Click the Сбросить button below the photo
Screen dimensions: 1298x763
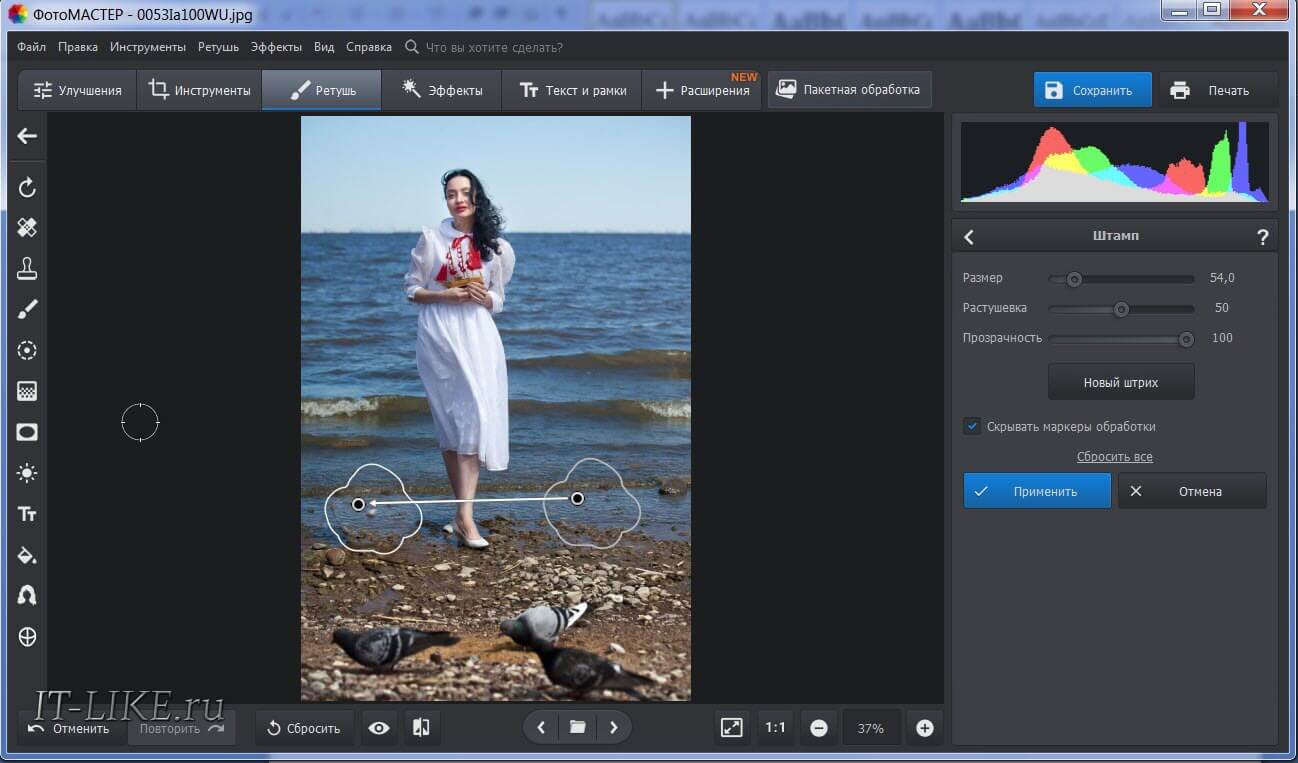coord(304,728)
